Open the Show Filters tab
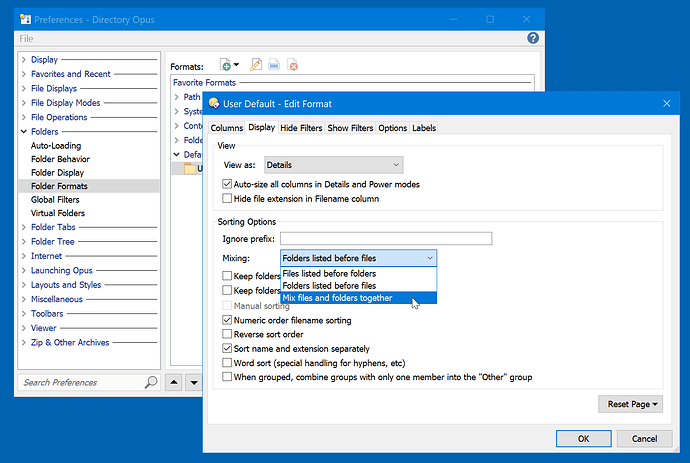Screen dimensions: 690x463 point(350,128)
